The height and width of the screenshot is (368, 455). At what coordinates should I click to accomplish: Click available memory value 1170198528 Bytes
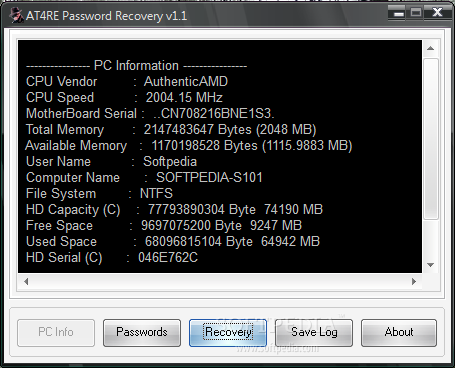205,146
